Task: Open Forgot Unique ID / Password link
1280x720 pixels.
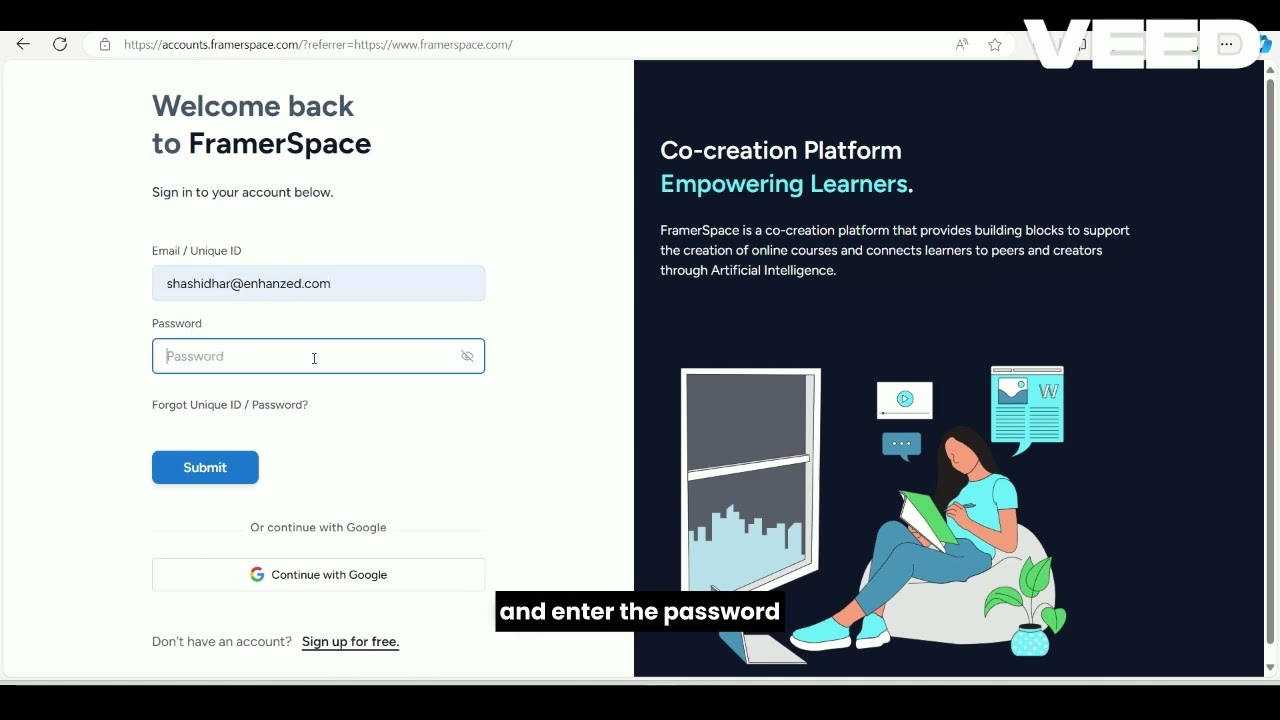Action: 230,405
